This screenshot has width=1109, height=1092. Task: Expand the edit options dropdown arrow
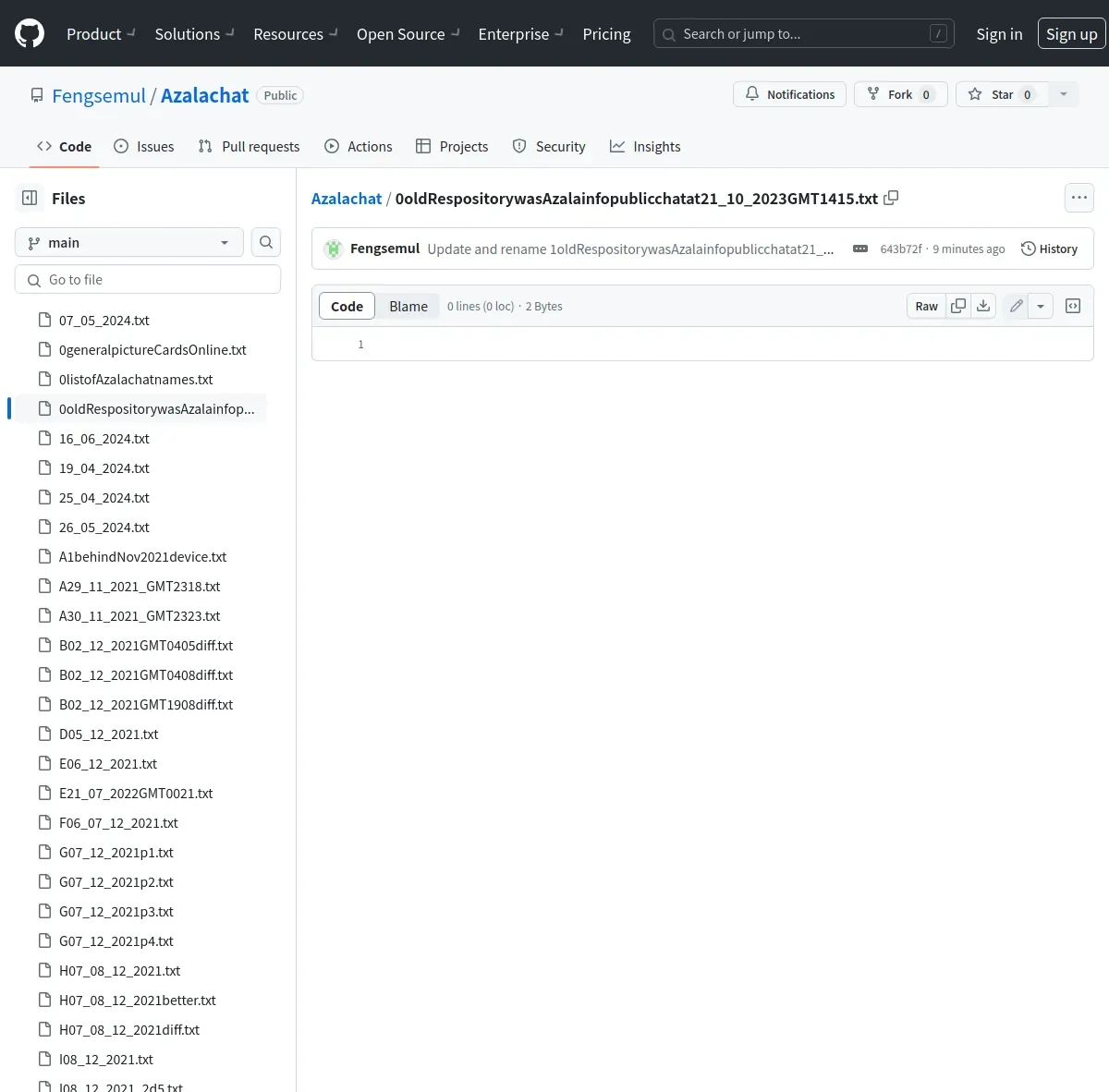click(1041, 306)
